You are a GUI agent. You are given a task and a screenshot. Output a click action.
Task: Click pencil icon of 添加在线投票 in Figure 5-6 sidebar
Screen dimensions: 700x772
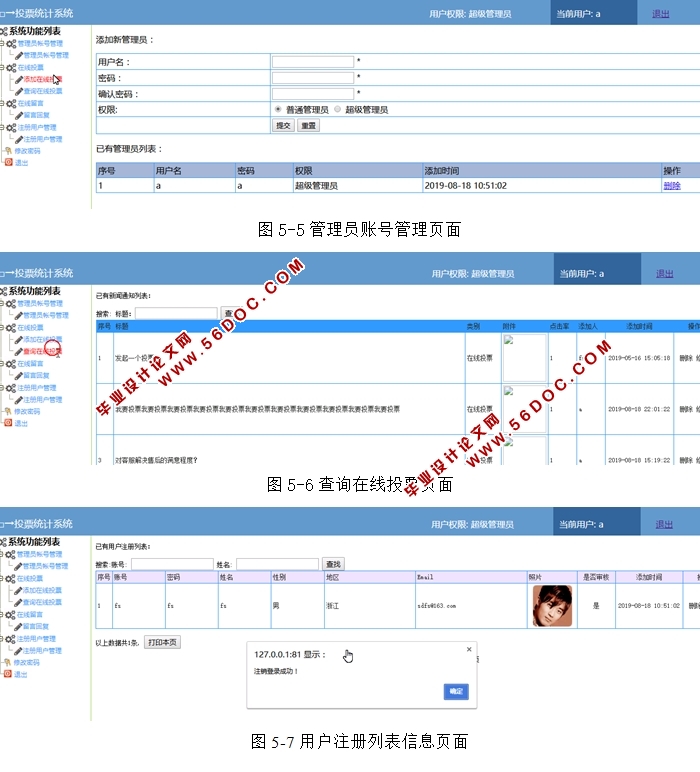click(x=19, y=340)
